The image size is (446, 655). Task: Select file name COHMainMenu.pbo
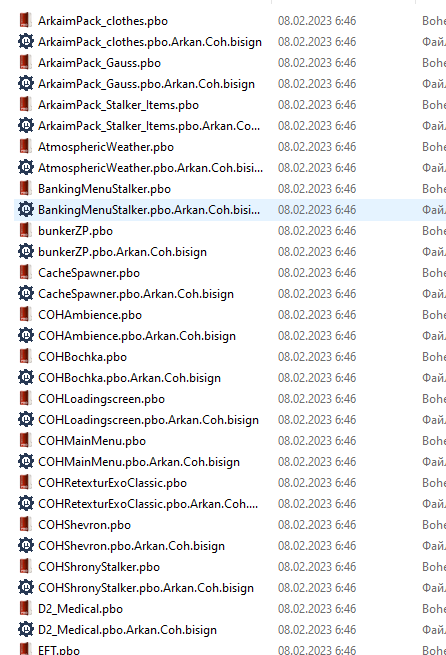92,441
